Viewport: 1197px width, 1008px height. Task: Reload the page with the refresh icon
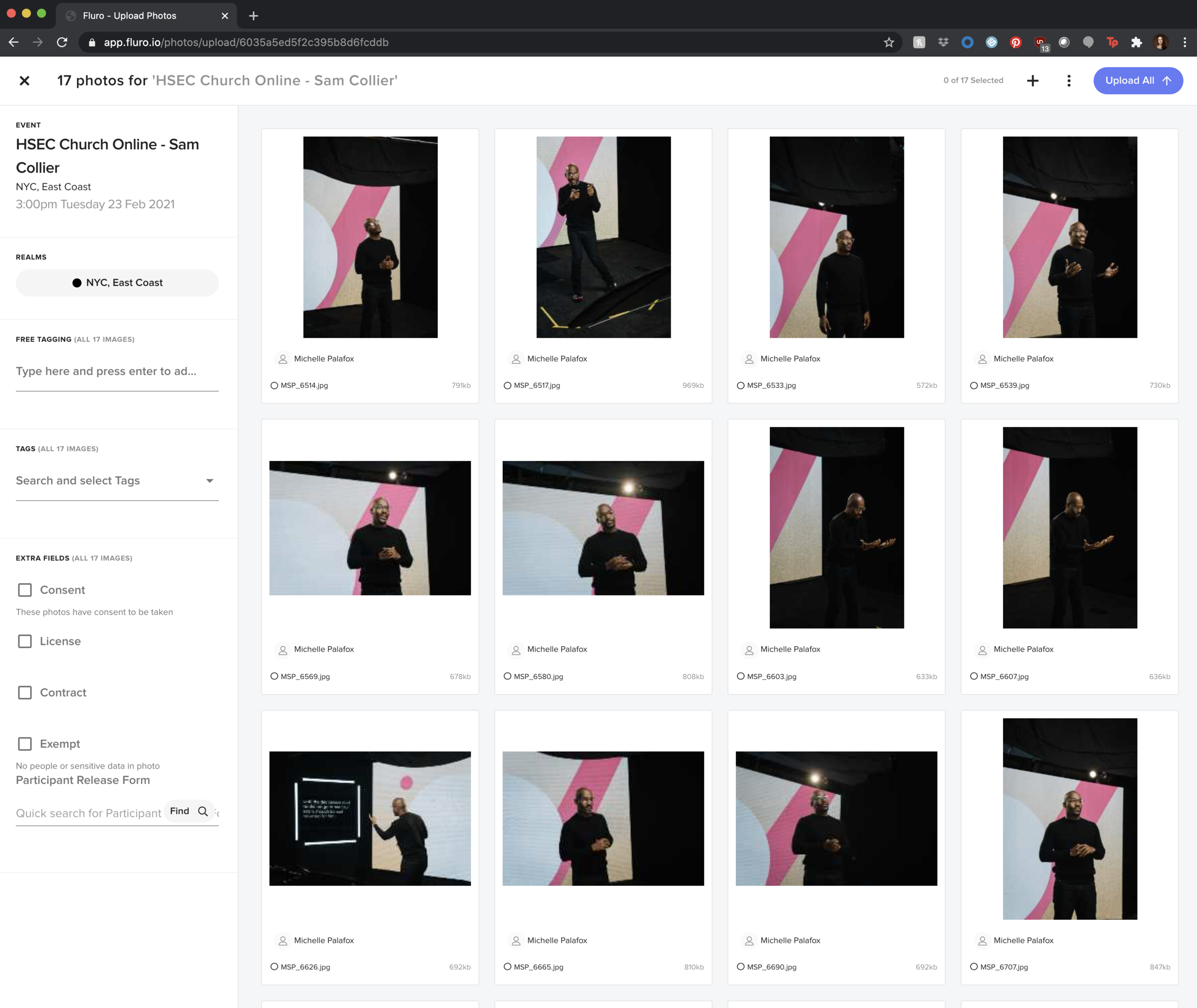pyautogui.click(x=62, y=42)
